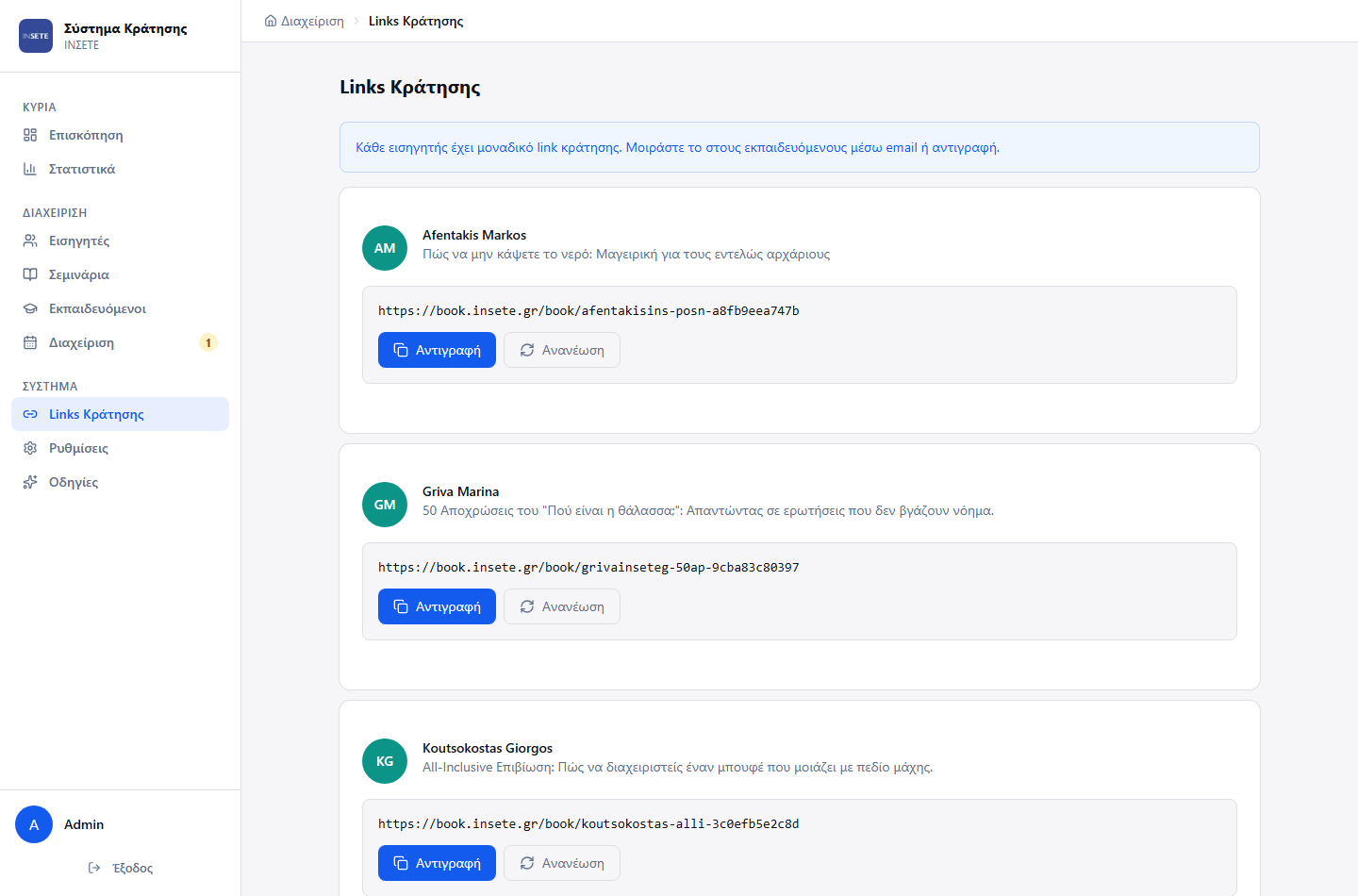Open Οδηγίες guide page
Screen dimensions: 1358x896
(120, 482)
